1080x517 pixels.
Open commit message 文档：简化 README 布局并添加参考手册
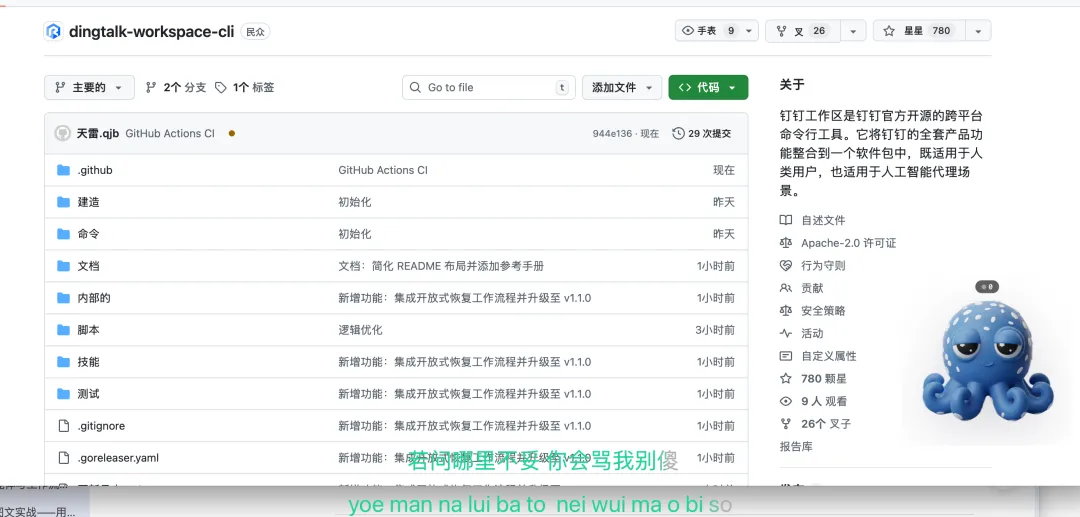(441, 266)
